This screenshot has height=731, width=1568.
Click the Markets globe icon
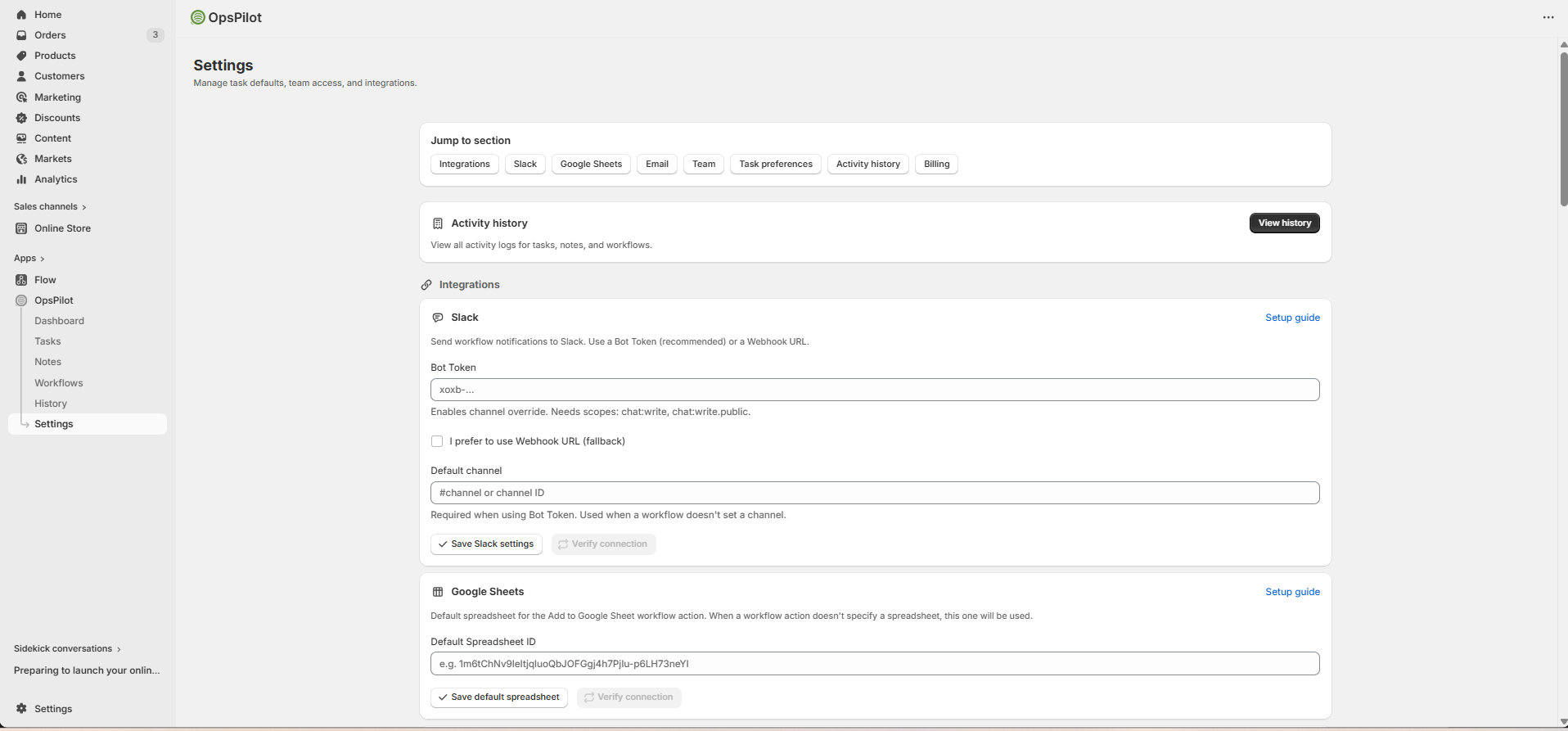(x=21, y=159)
